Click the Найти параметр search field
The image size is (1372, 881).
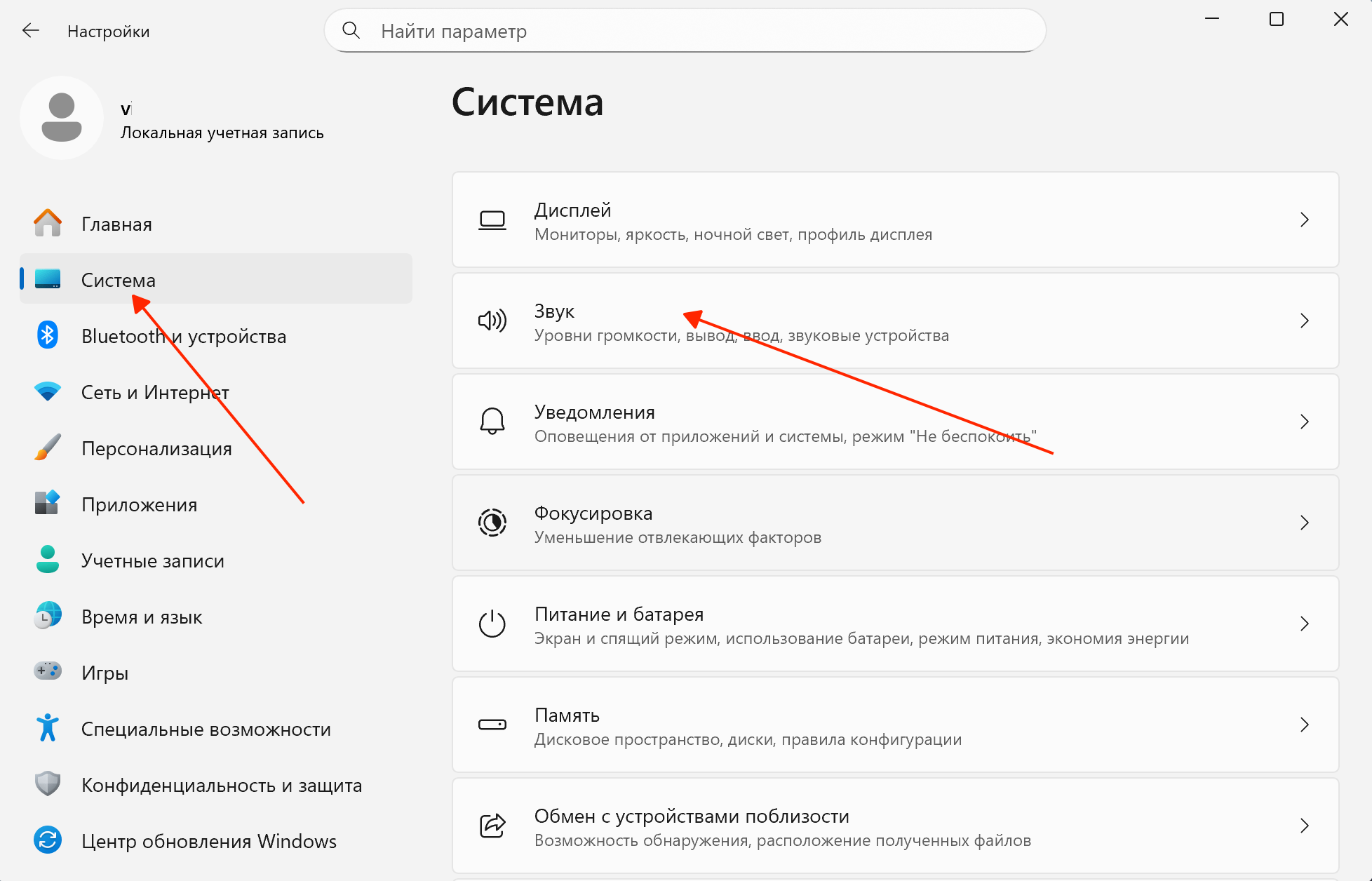(685, 30)
